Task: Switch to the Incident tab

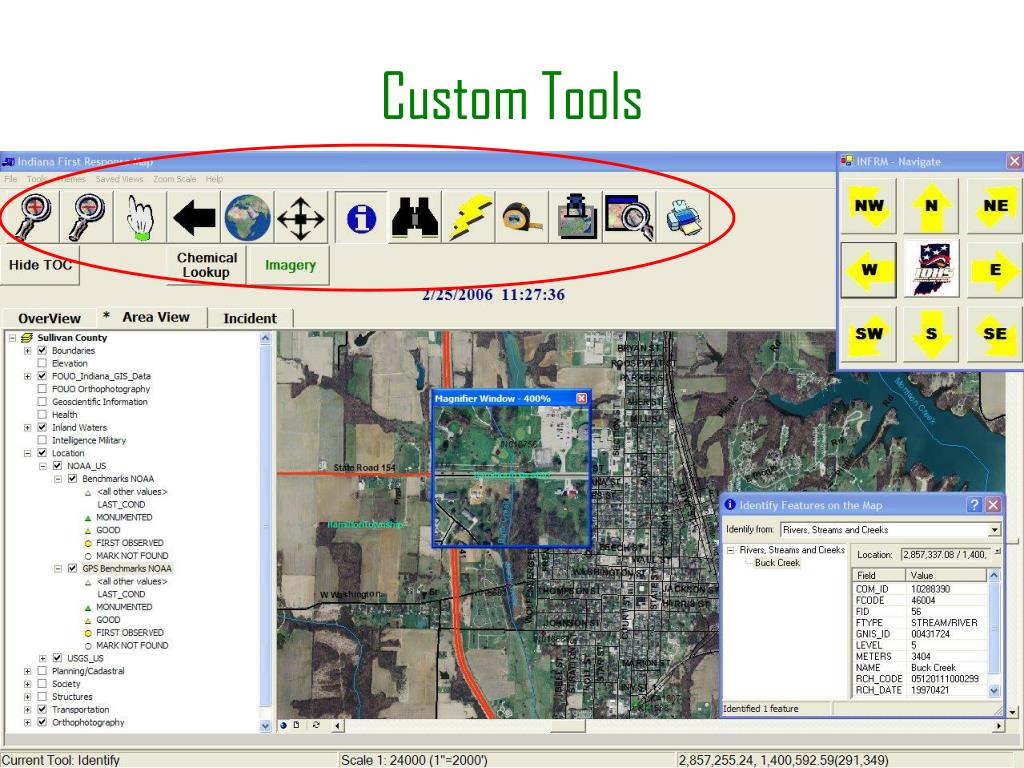Action: pyautogui.click(x=250, y=318)
